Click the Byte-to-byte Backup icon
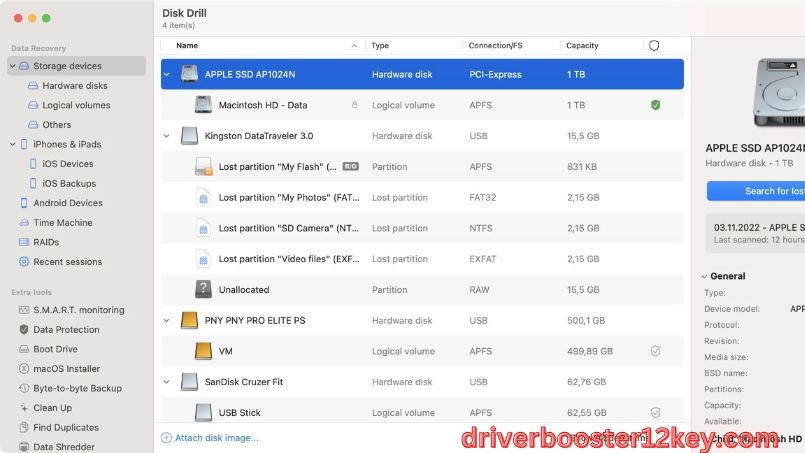 24,388
